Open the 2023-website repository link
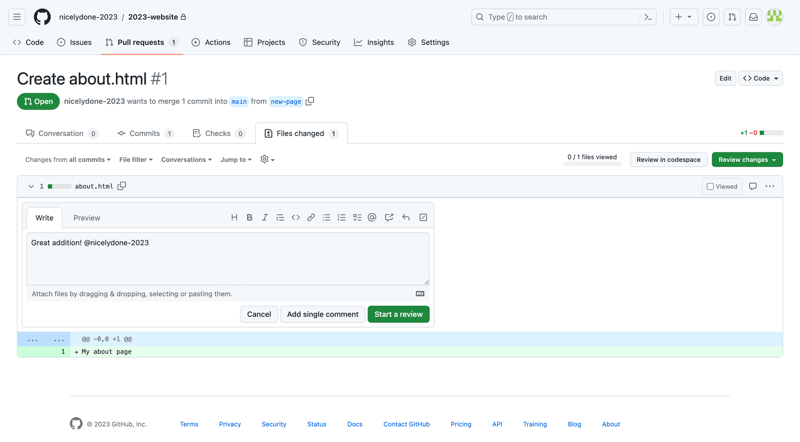 (153, 17)
